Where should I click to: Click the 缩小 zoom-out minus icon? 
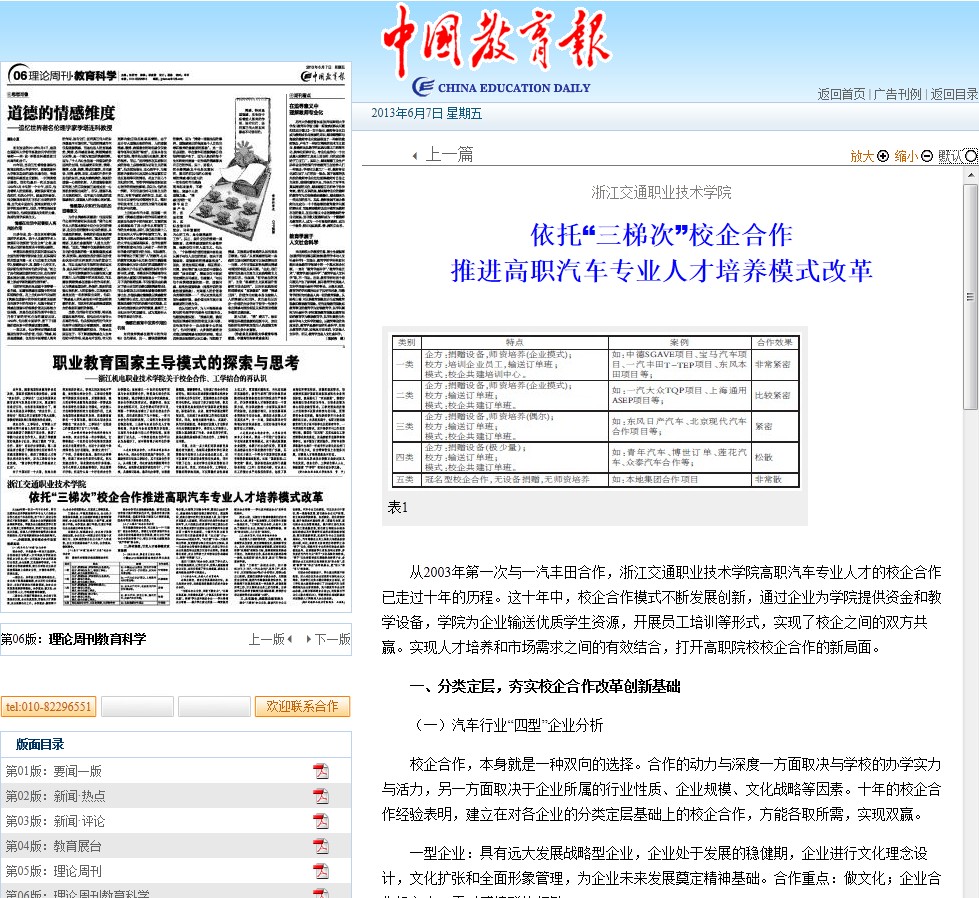pos(927,156)
